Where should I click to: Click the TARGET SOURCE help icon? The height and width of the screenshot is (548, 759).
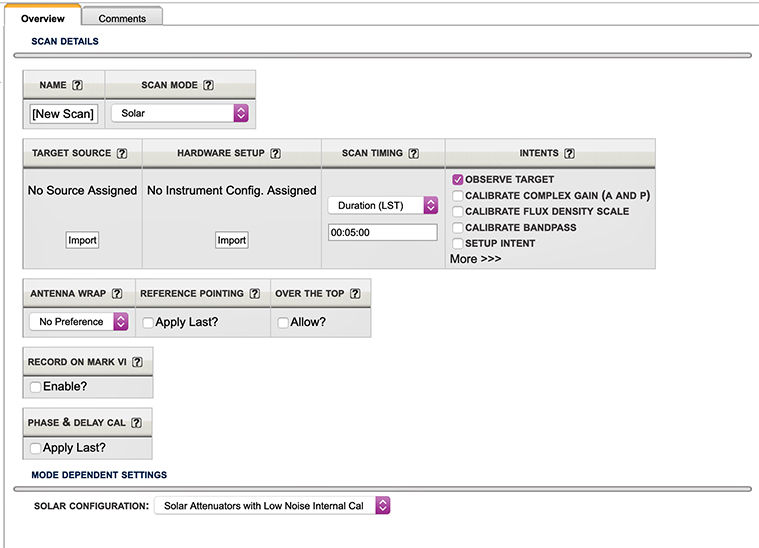click(122, 154)
